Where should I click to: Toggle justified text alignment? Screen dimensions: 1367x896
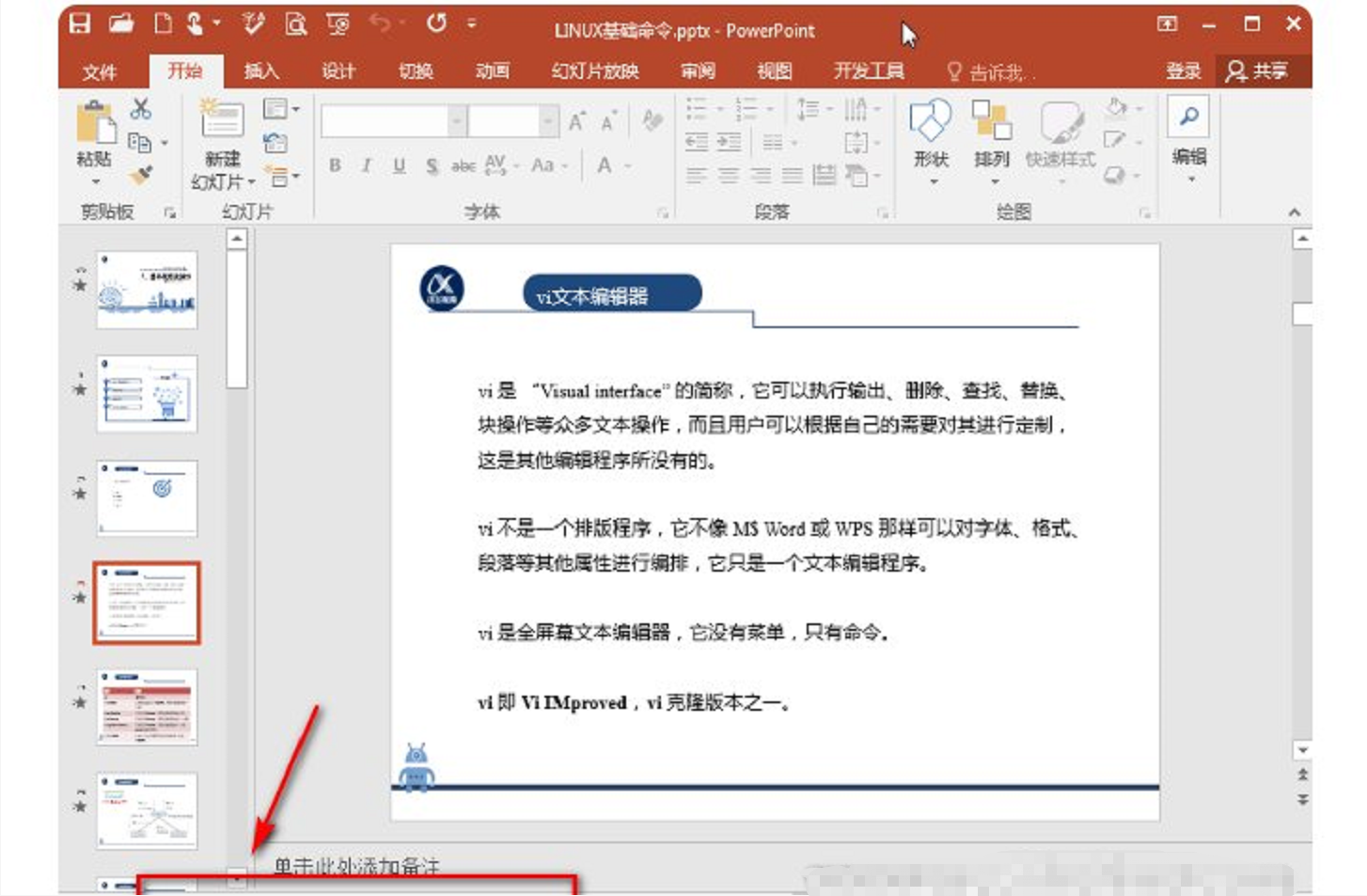pyautogui.click(x=793, y=176)
